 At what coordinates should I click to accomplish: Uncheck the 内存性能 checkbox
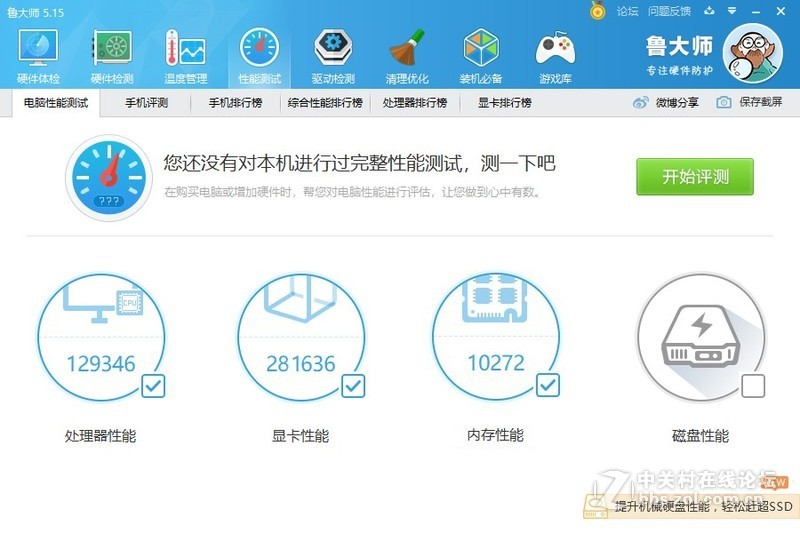tap(548, 385)
